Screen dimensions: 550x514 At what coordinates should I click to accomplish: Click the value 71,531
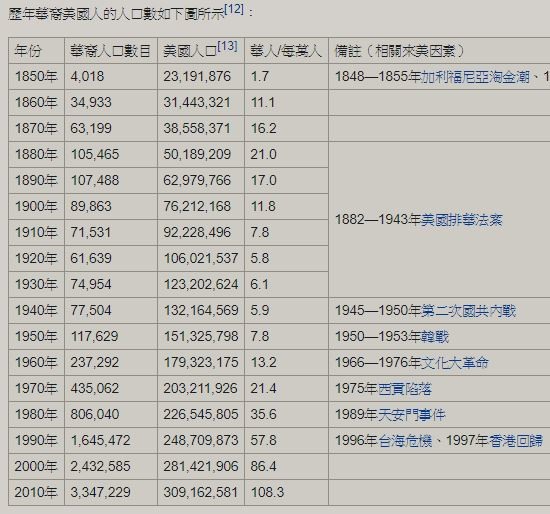coord(90,232)
